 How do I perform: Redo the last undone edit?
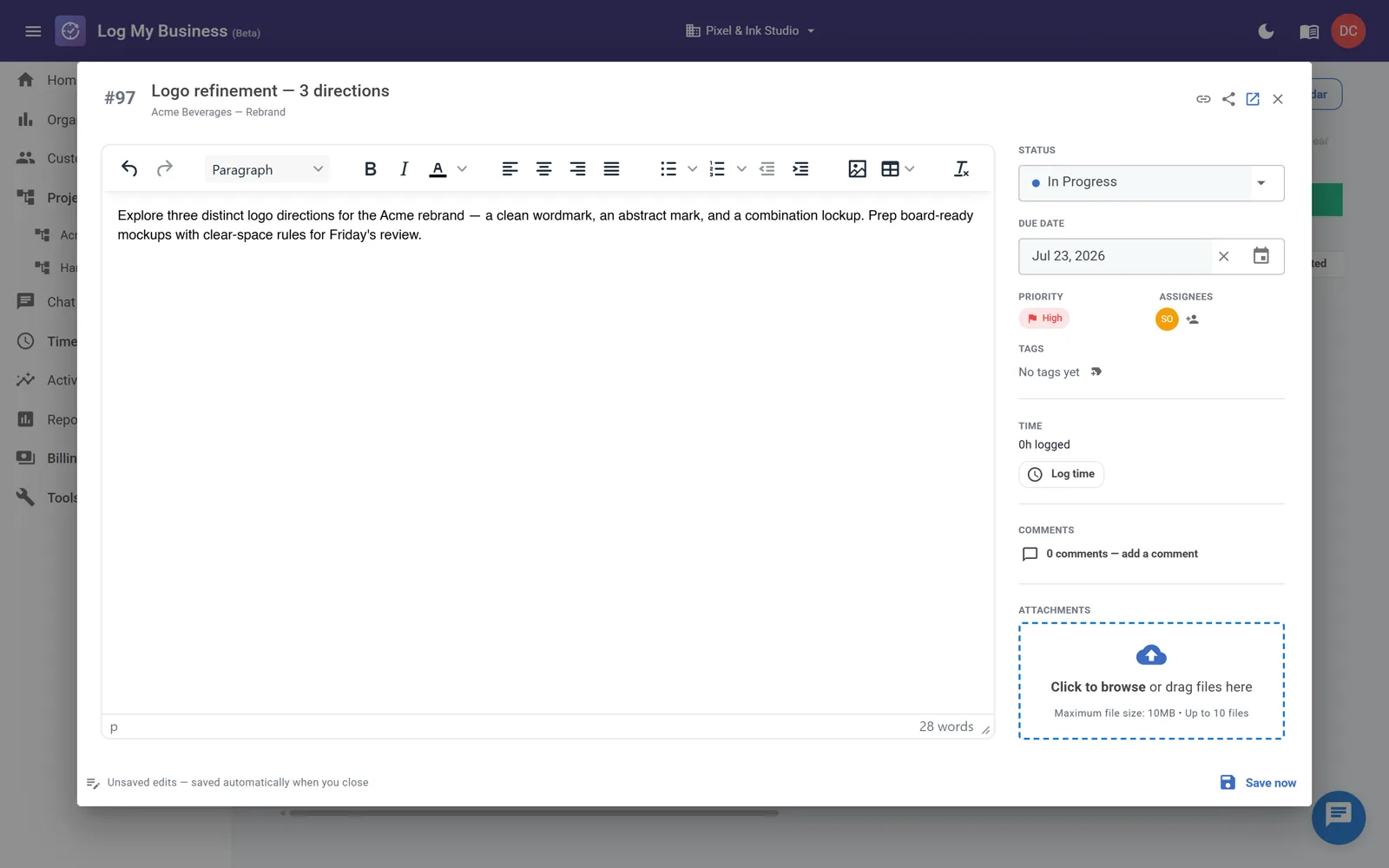[165, 169]
